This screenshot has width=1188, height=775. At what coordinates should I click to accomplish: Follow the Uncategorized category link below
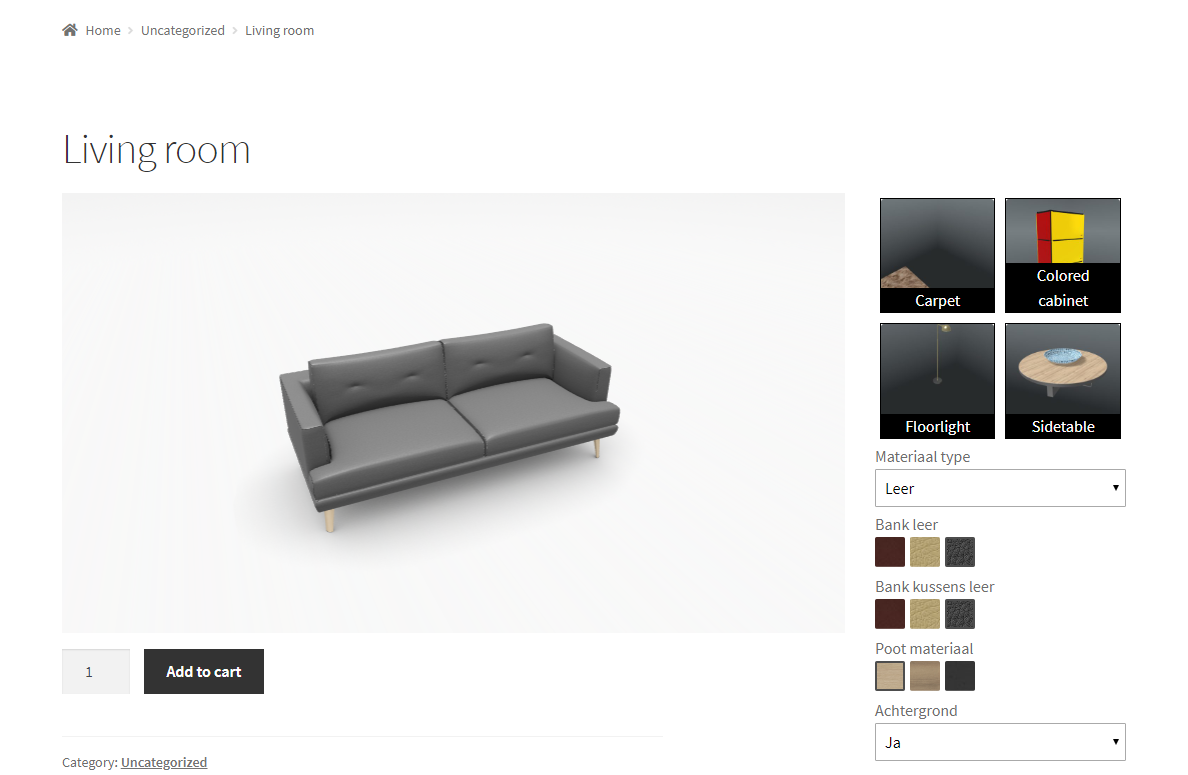pos(164,762)
